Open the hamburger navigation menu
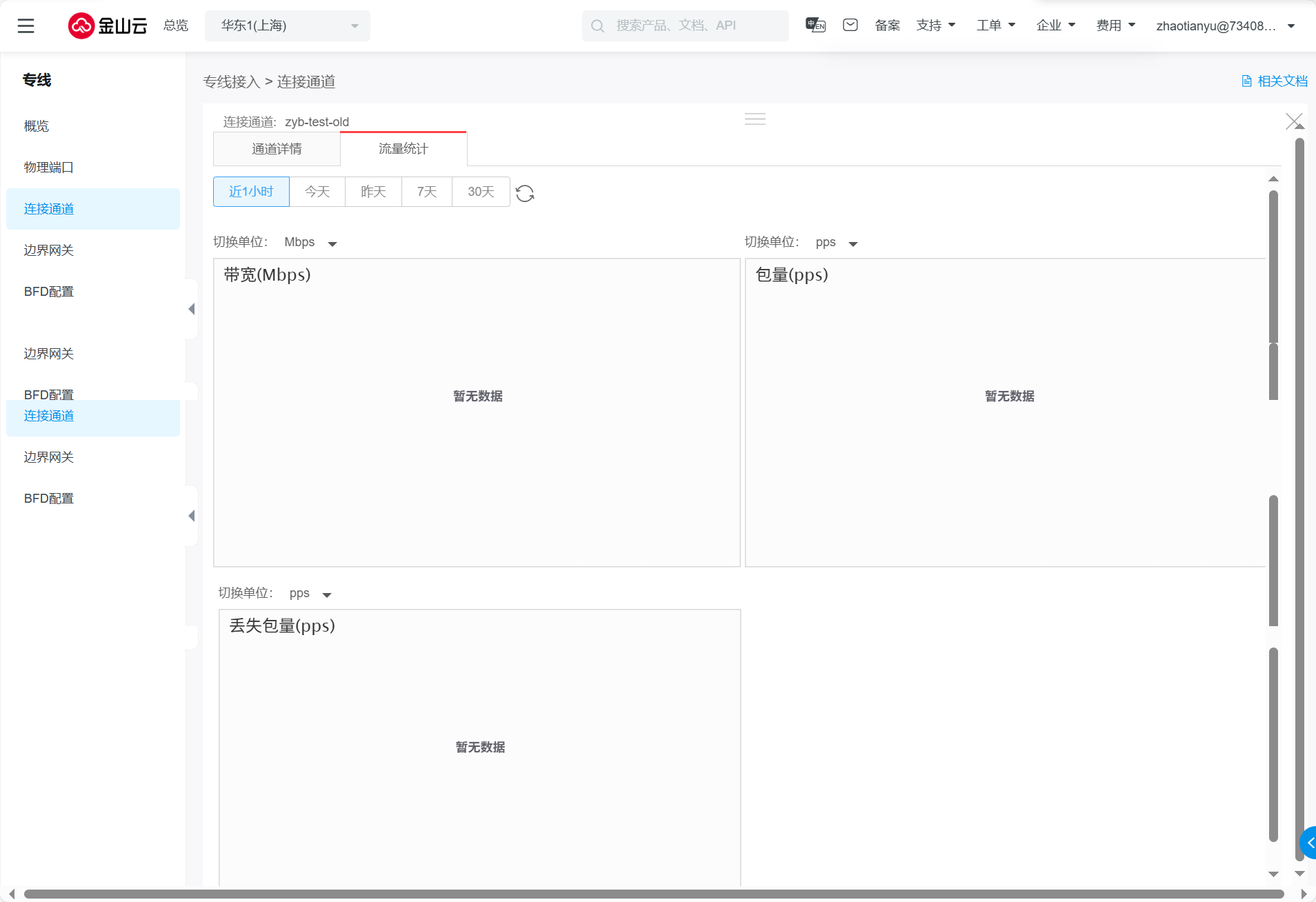The width and height of the screenshot is (1316, 902). point(26,26)
